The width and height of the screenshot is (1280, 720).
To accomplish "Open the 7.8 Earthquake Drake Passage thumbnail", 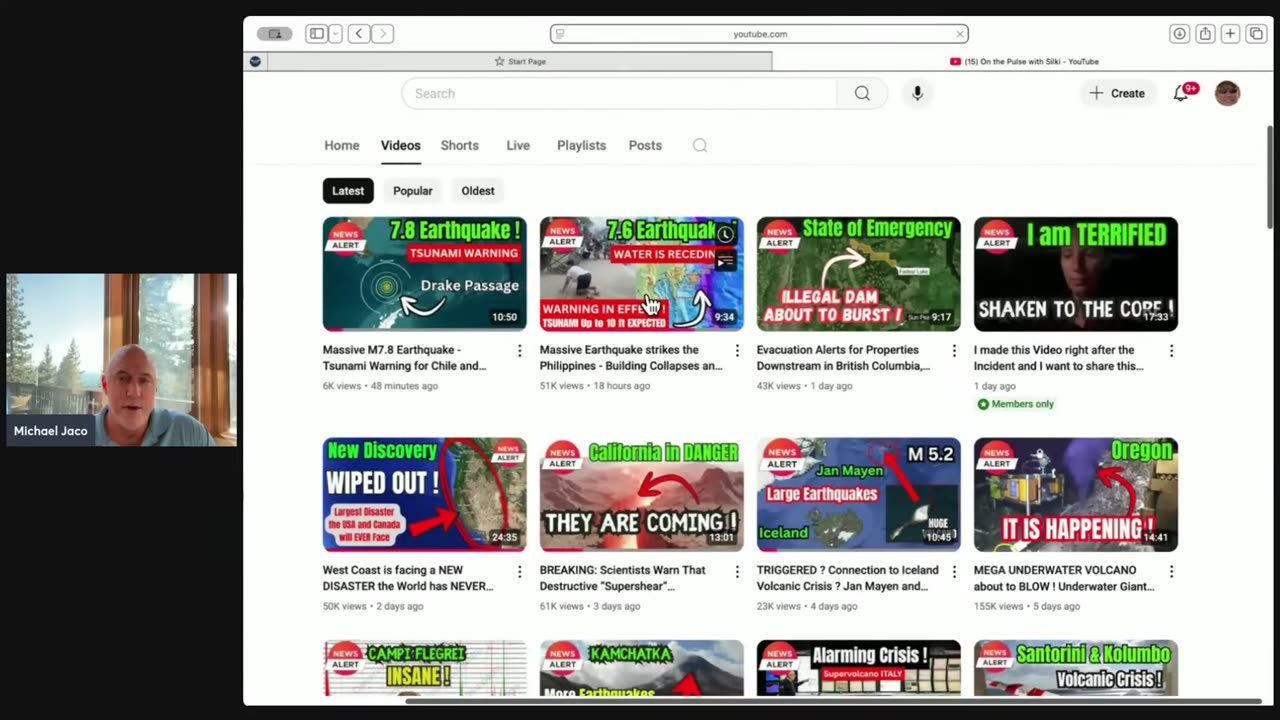I will [424, 274].
